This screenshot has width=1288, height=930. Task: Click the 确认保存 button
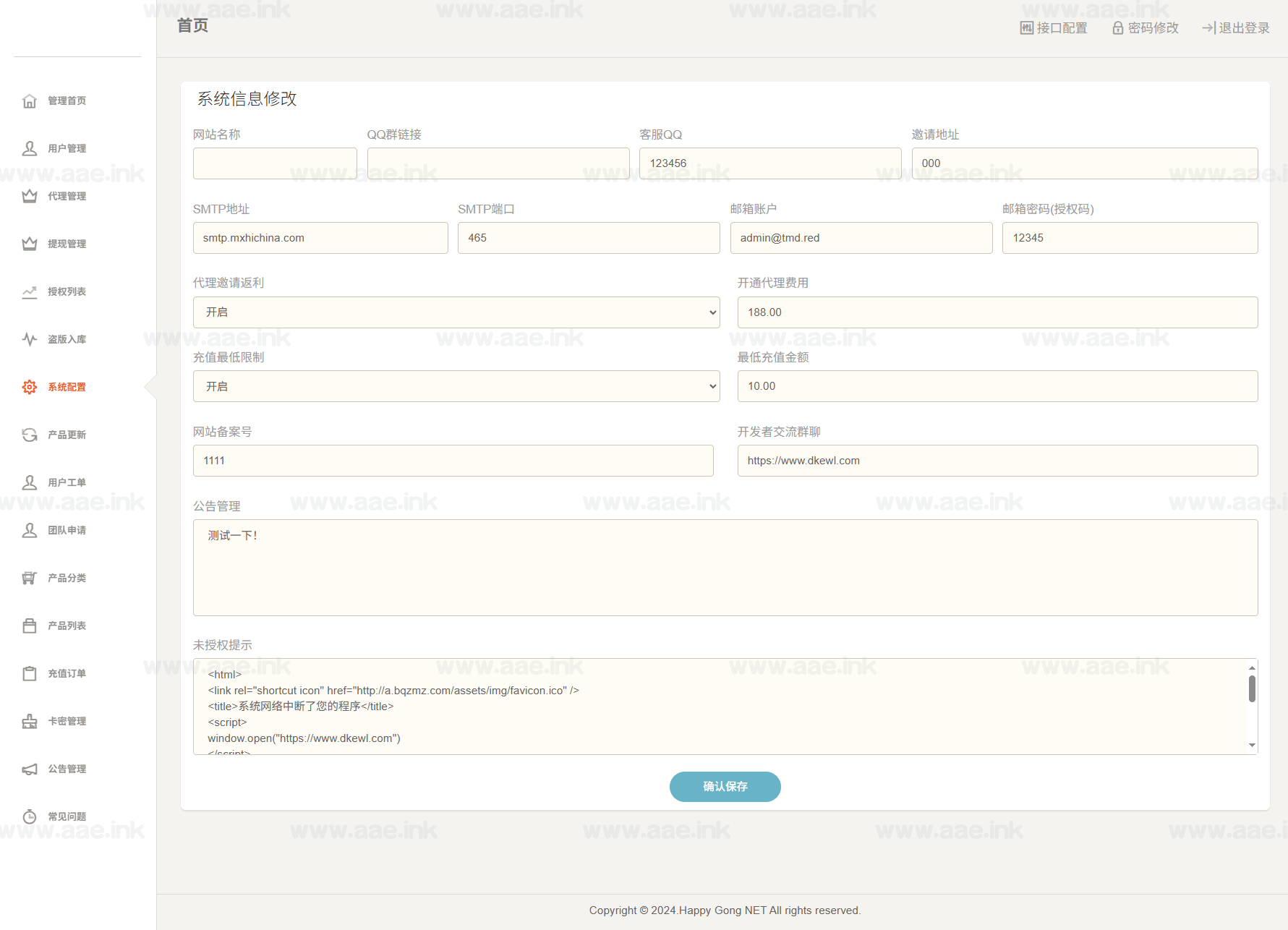[x=725, y=787]
